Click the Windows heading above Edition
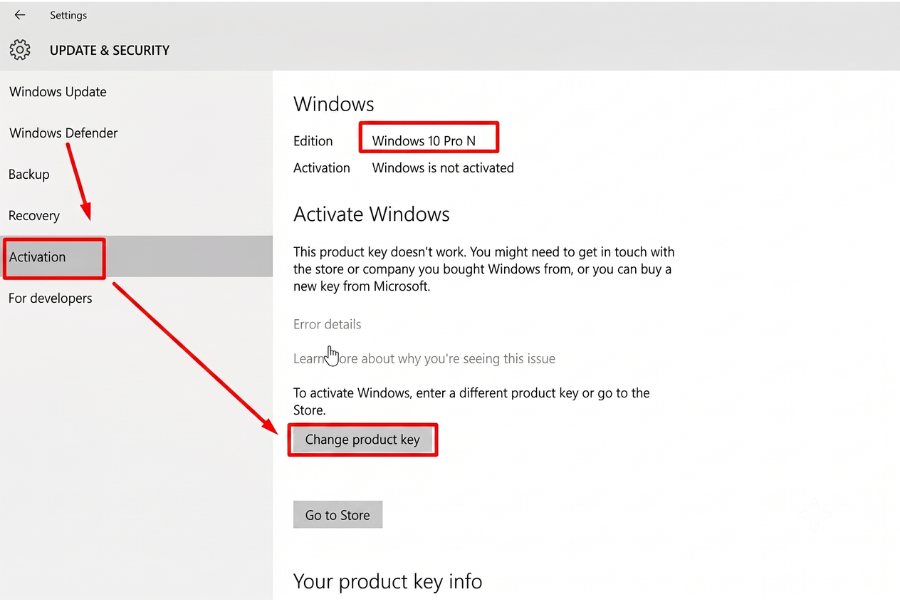Image resolution: width=900 pixels, height=600 pixels. click(333, 104)
